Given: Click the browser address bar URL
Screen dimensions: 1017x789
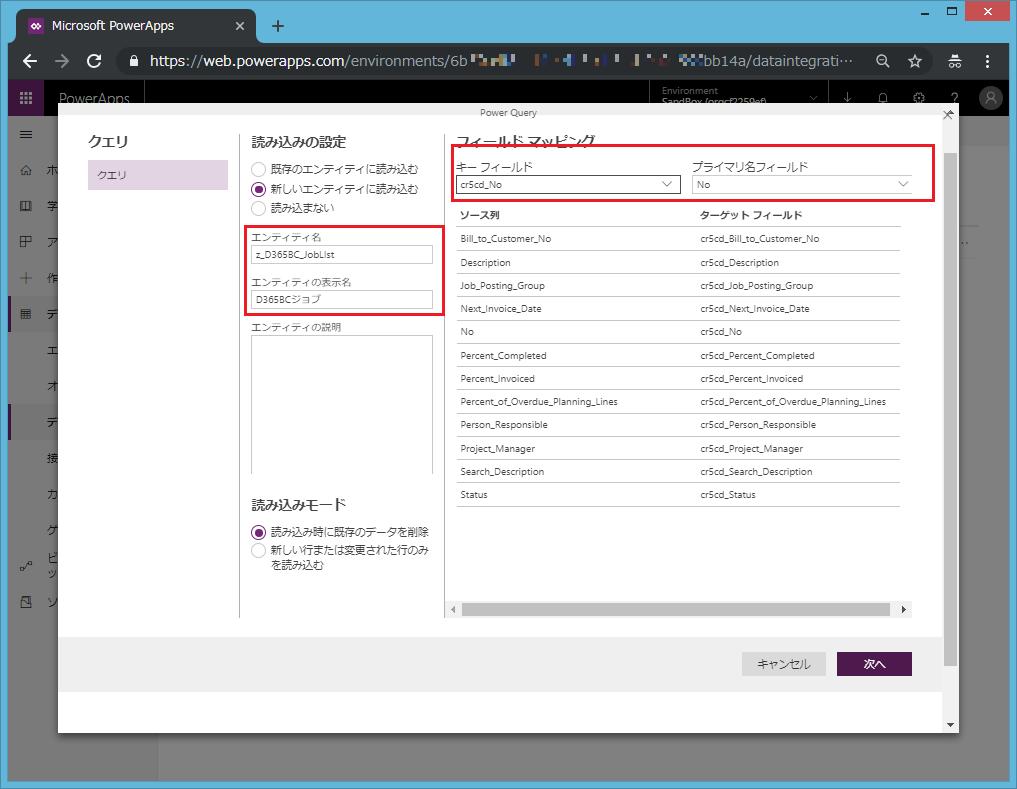Looking at the screenshot, I should 501,61.
